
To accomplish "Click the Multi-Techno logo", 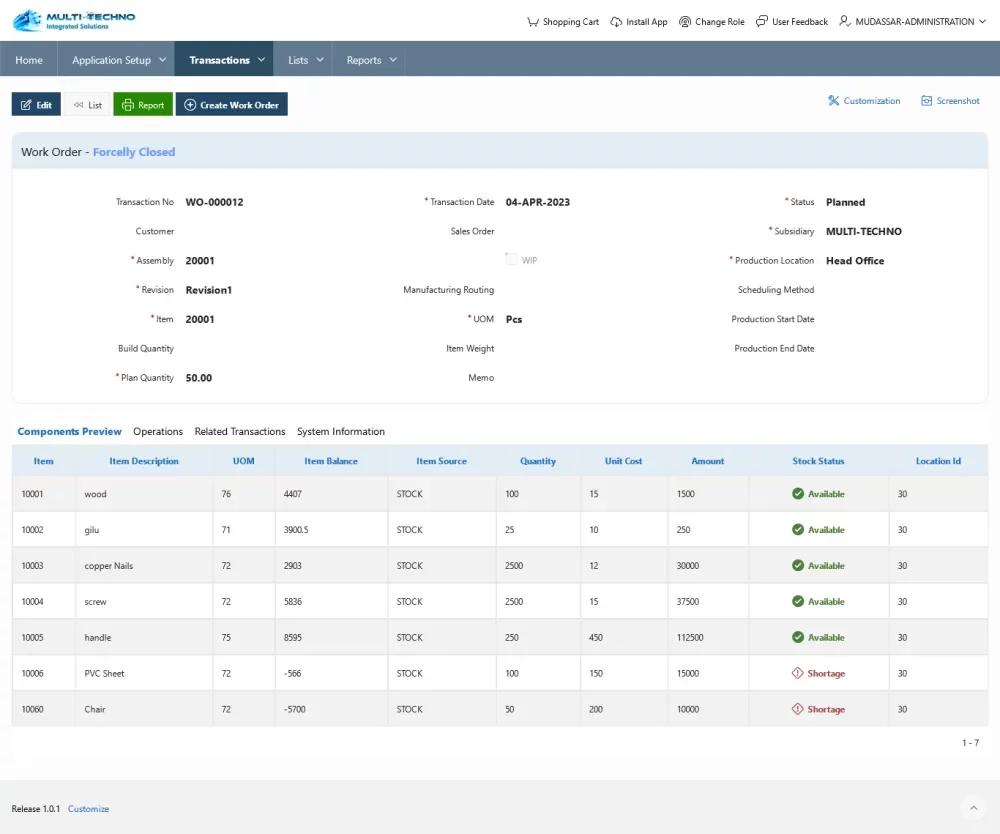I will coord(74,20).
